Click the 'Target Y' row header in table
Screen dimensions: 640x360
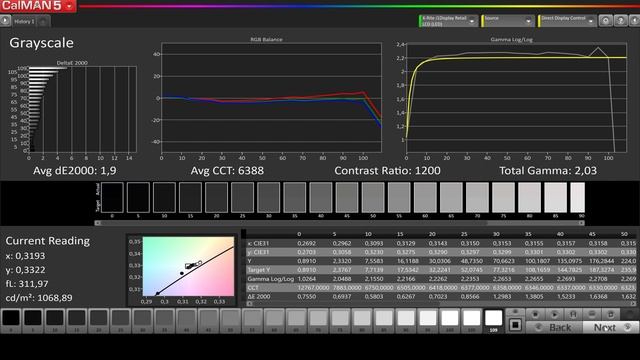[x=259, y=270]
